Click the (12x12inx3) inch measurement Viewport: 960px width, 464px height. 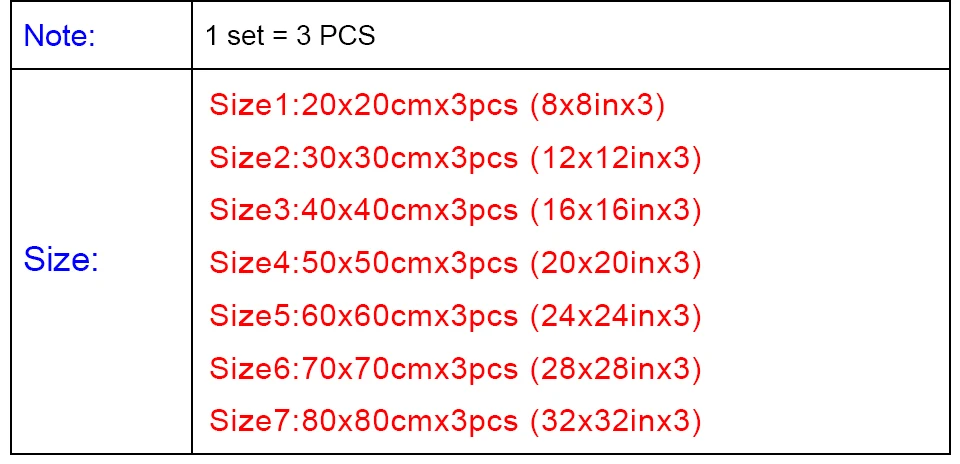(x=616, y=158)
